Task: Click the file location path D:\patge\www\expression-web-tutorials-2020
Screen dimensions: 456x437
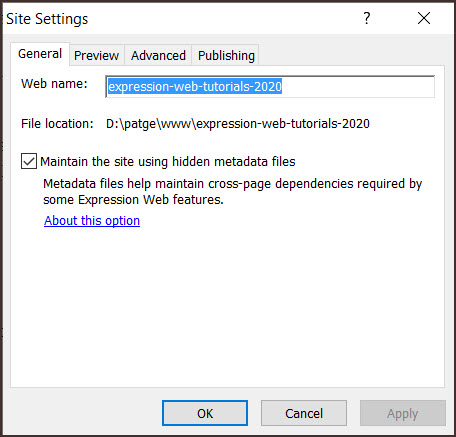Action: (x=238, y=124)
